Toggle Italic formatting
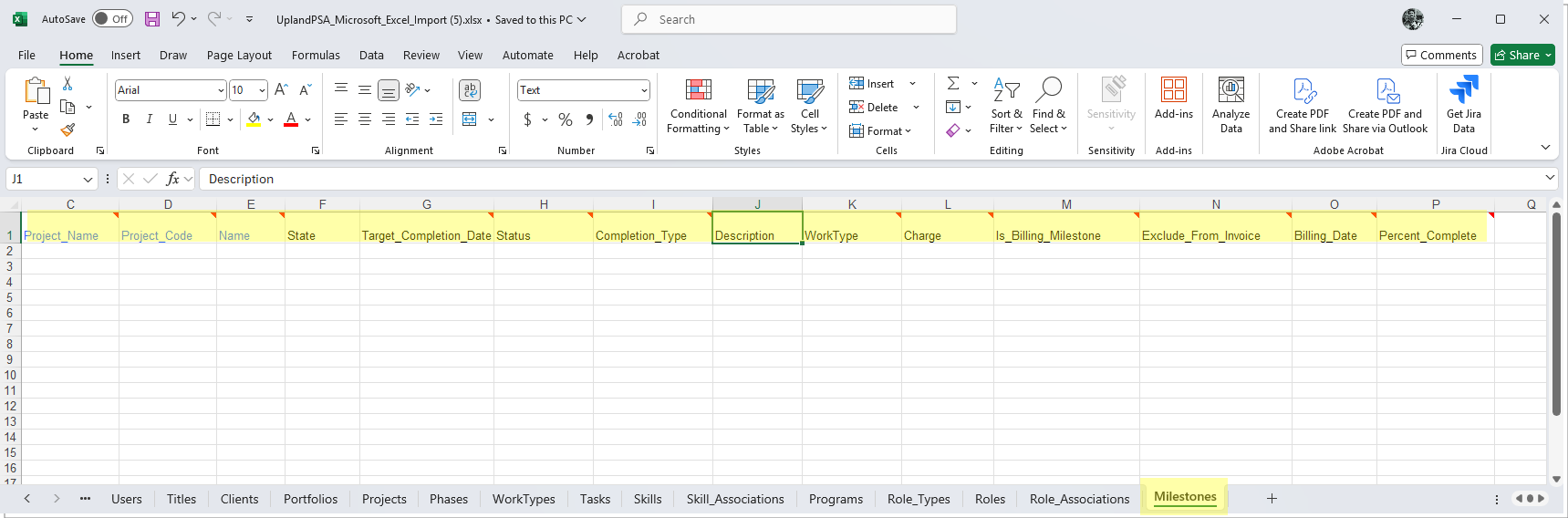Viewport: 1568px width, 518px height. (x=149, y=119)
